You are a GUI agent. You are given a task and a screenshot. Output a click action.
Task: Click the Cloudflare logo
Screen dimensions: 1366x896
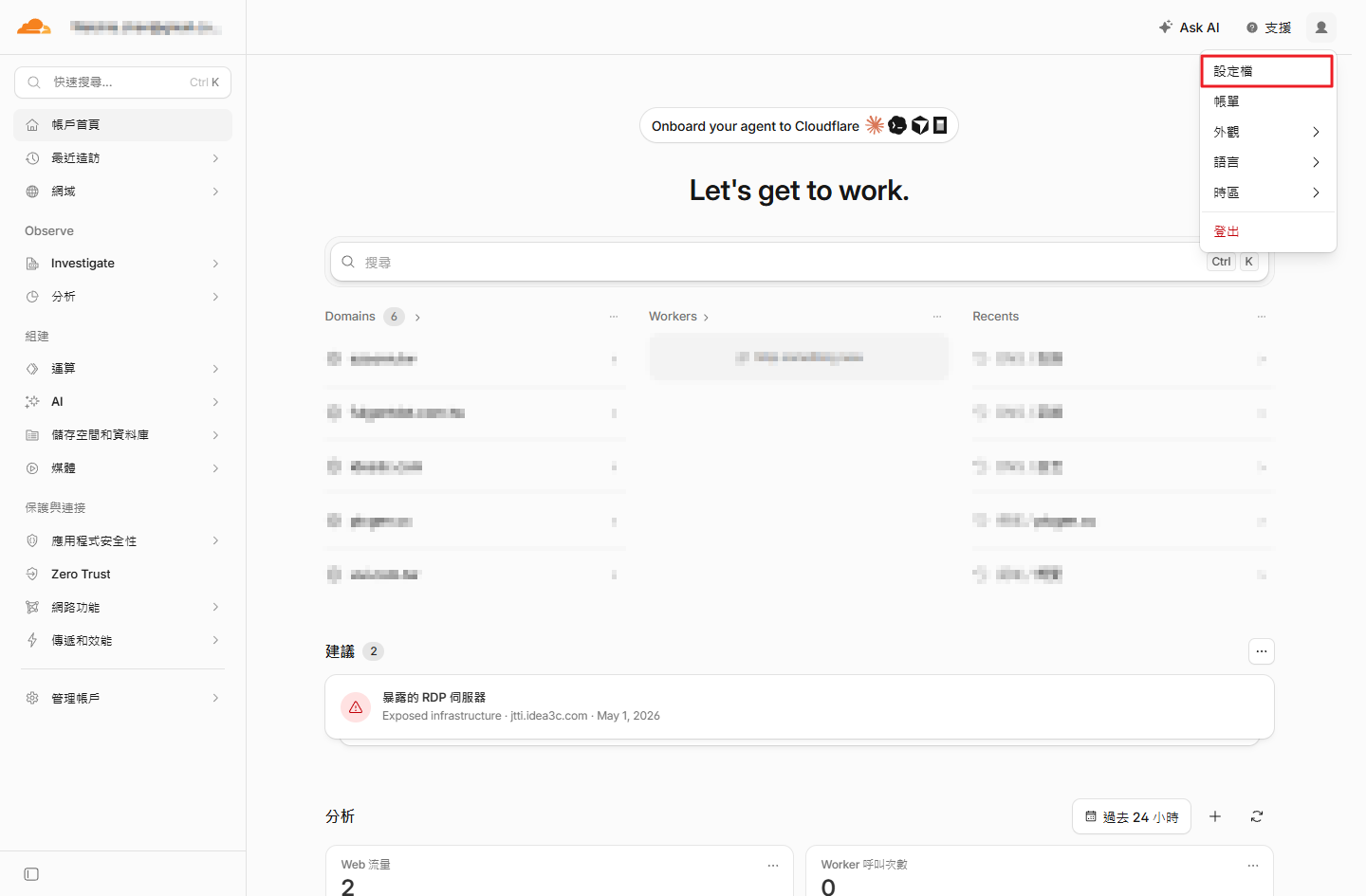click(x=34, y=27)
